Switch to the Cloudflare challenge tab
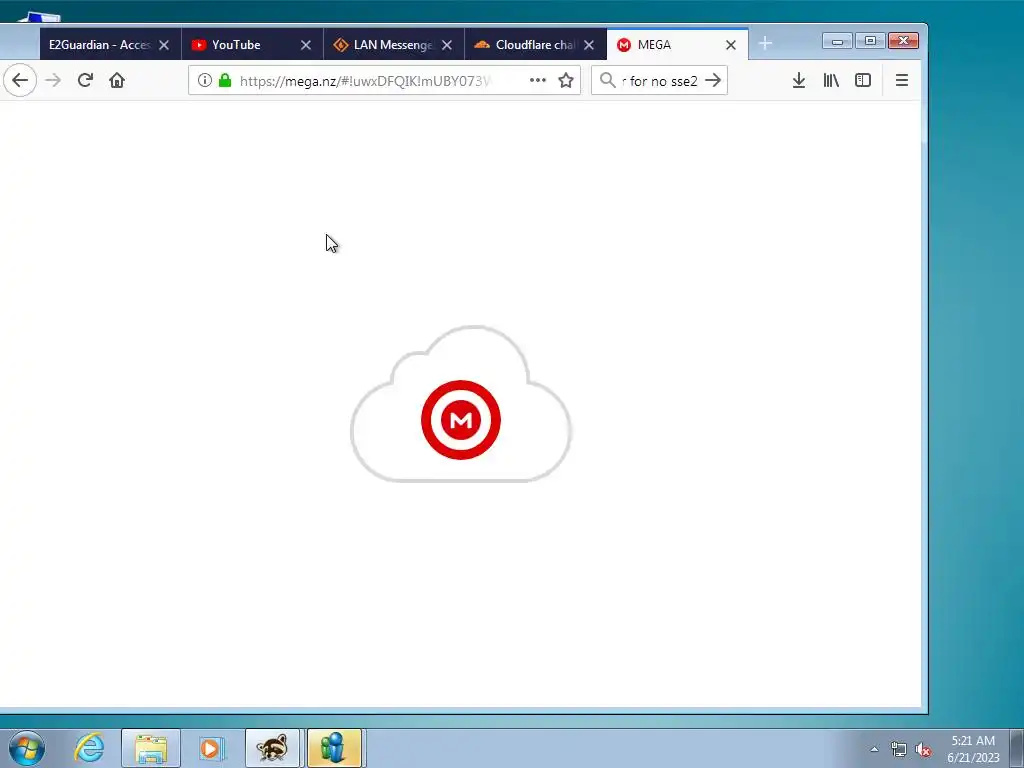Viewport: 1024px width, 768px height. point(535,44)
